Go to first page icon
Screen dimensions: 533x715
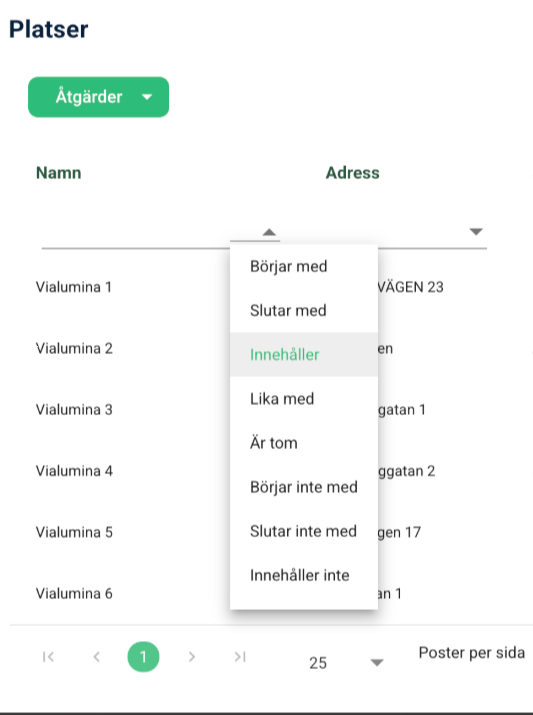click(48, 657)
